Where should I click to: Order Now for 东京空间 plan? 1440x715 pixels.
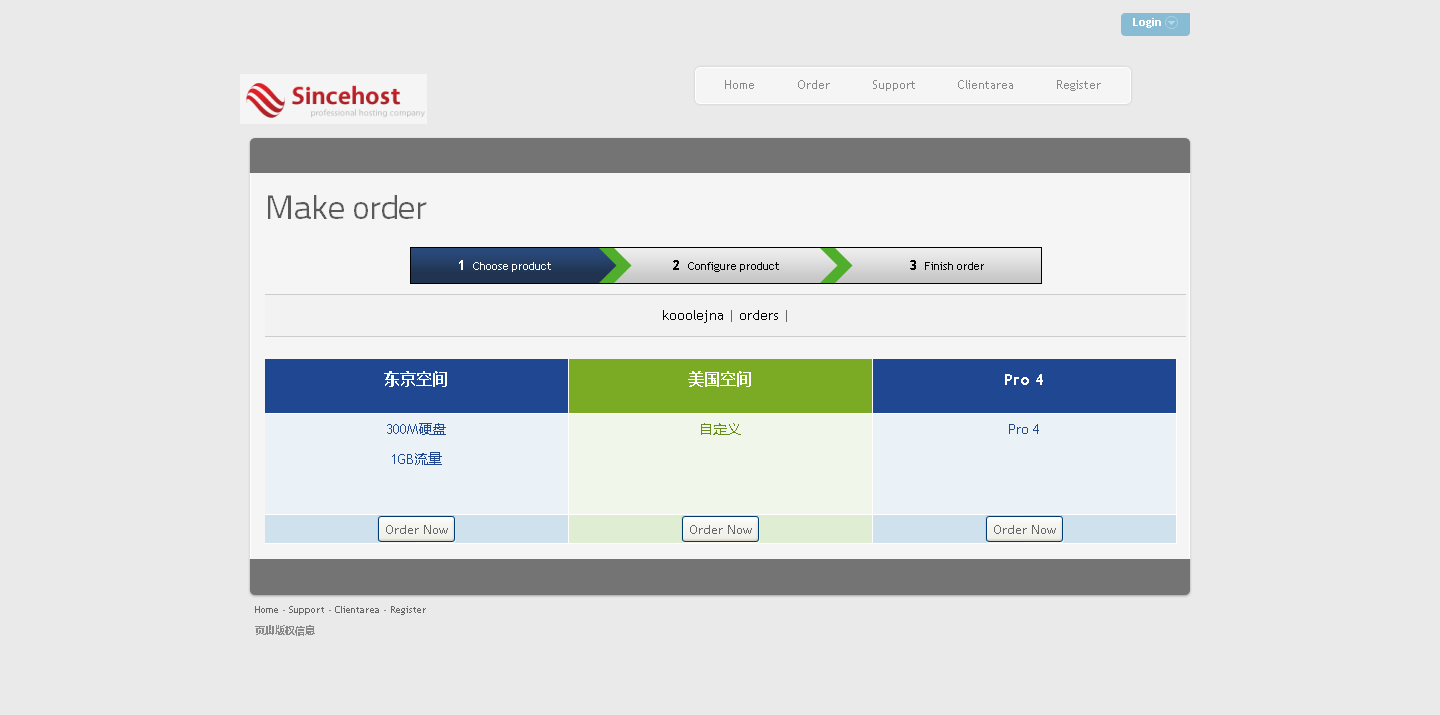416,529
